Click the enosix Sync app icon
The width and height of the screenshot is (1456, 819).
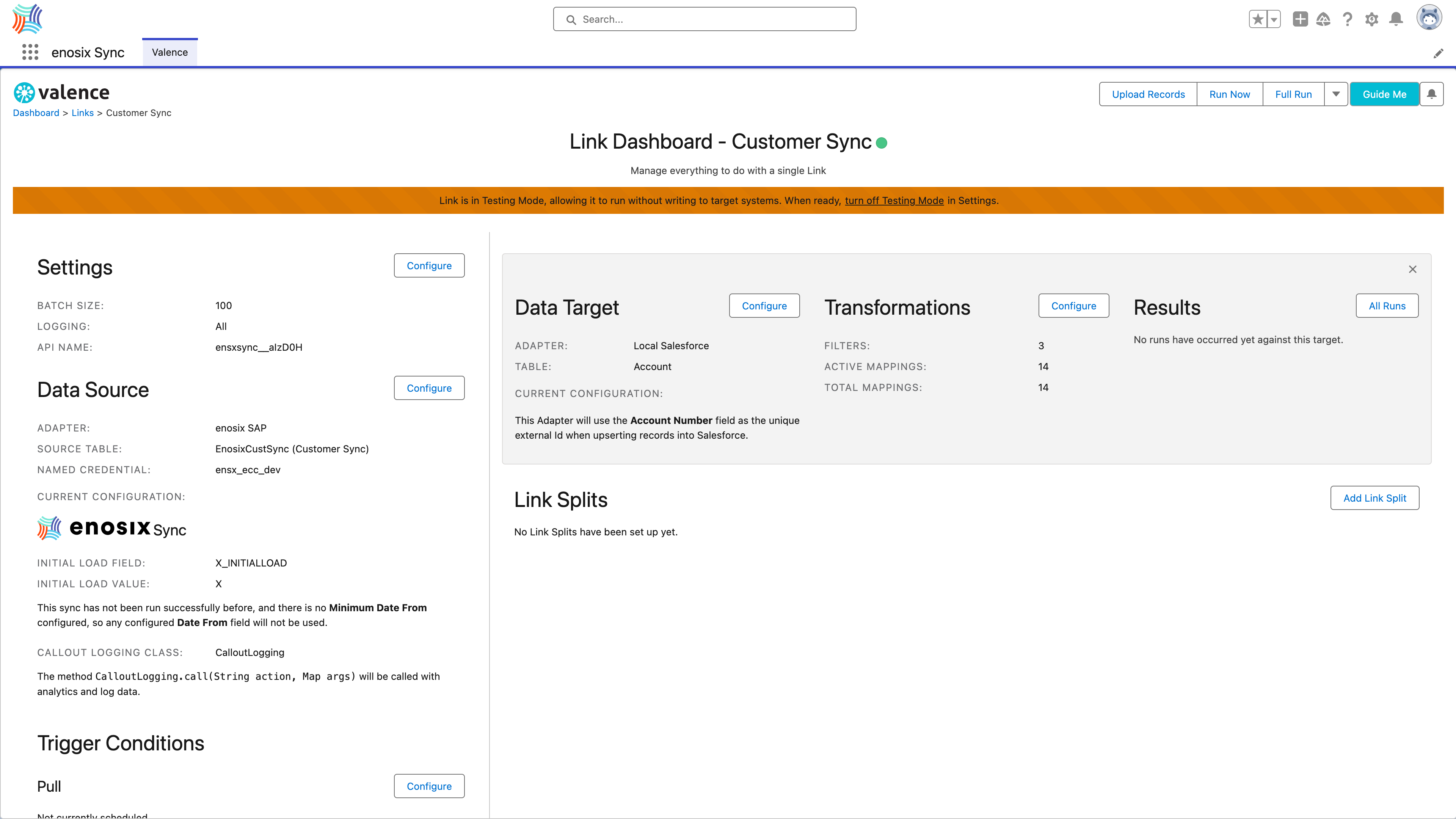point(26,18)
